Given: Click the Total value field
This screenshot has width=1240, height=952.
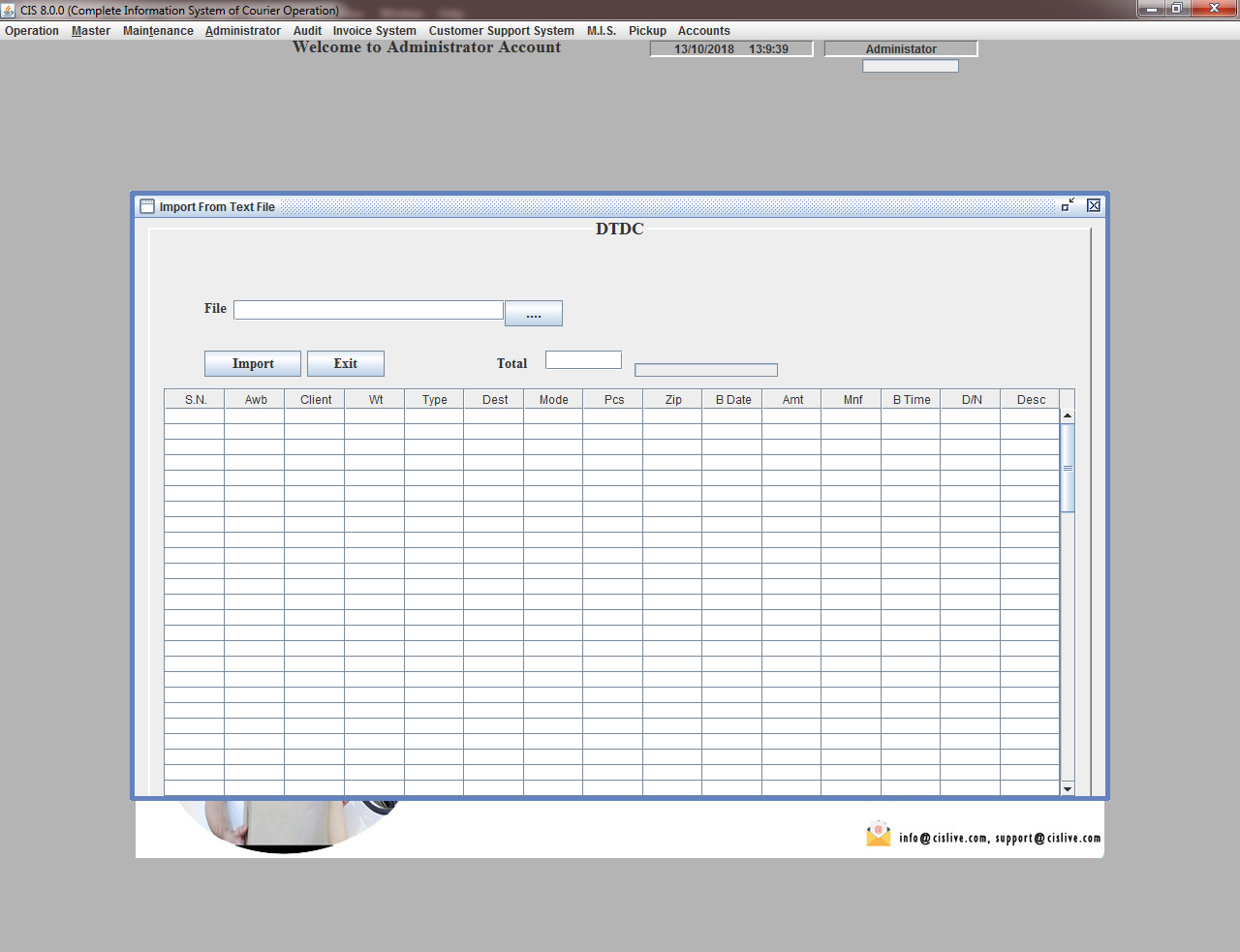Looking at the screenshot, I should (583, 359).
